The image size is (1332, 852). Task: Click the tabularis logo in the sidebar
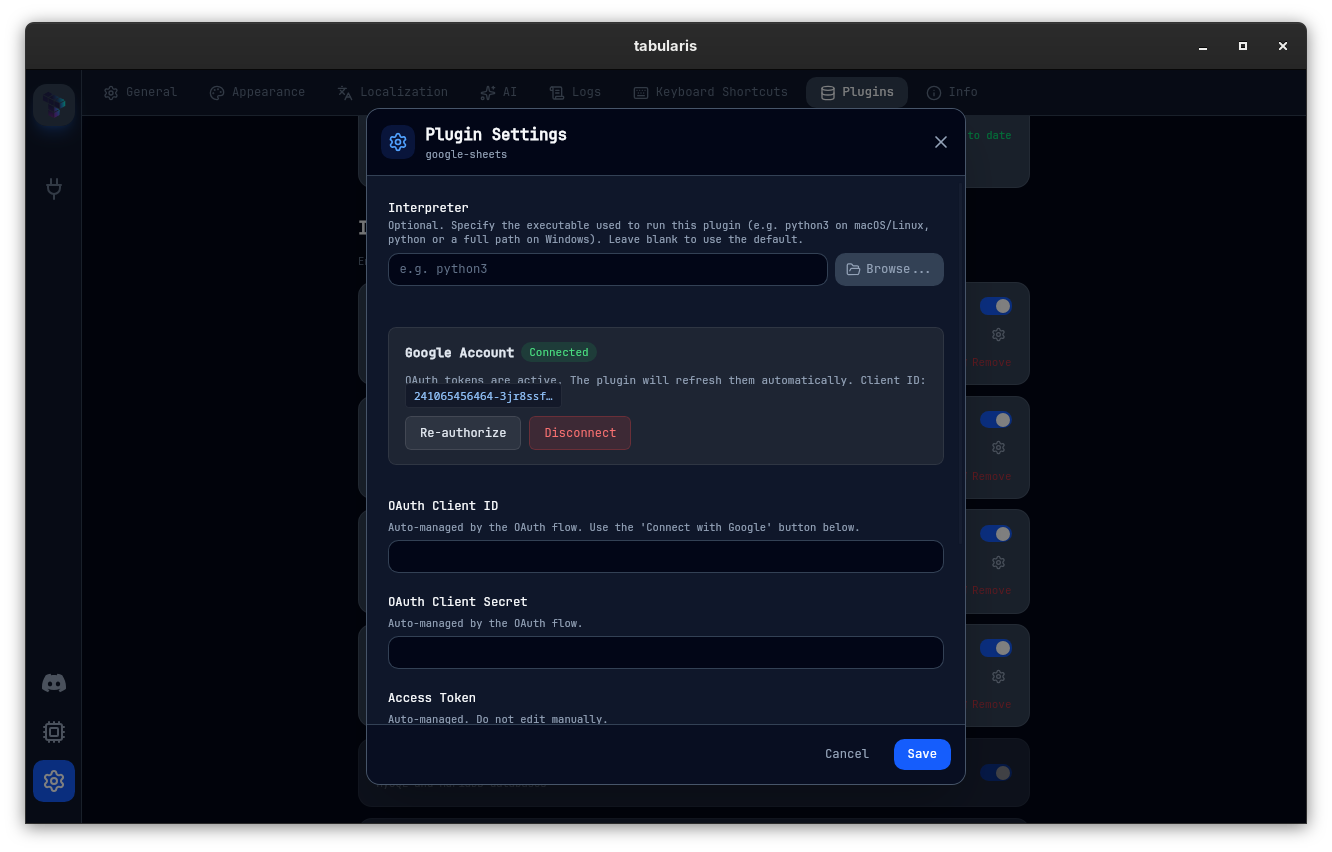click(54, 104)
